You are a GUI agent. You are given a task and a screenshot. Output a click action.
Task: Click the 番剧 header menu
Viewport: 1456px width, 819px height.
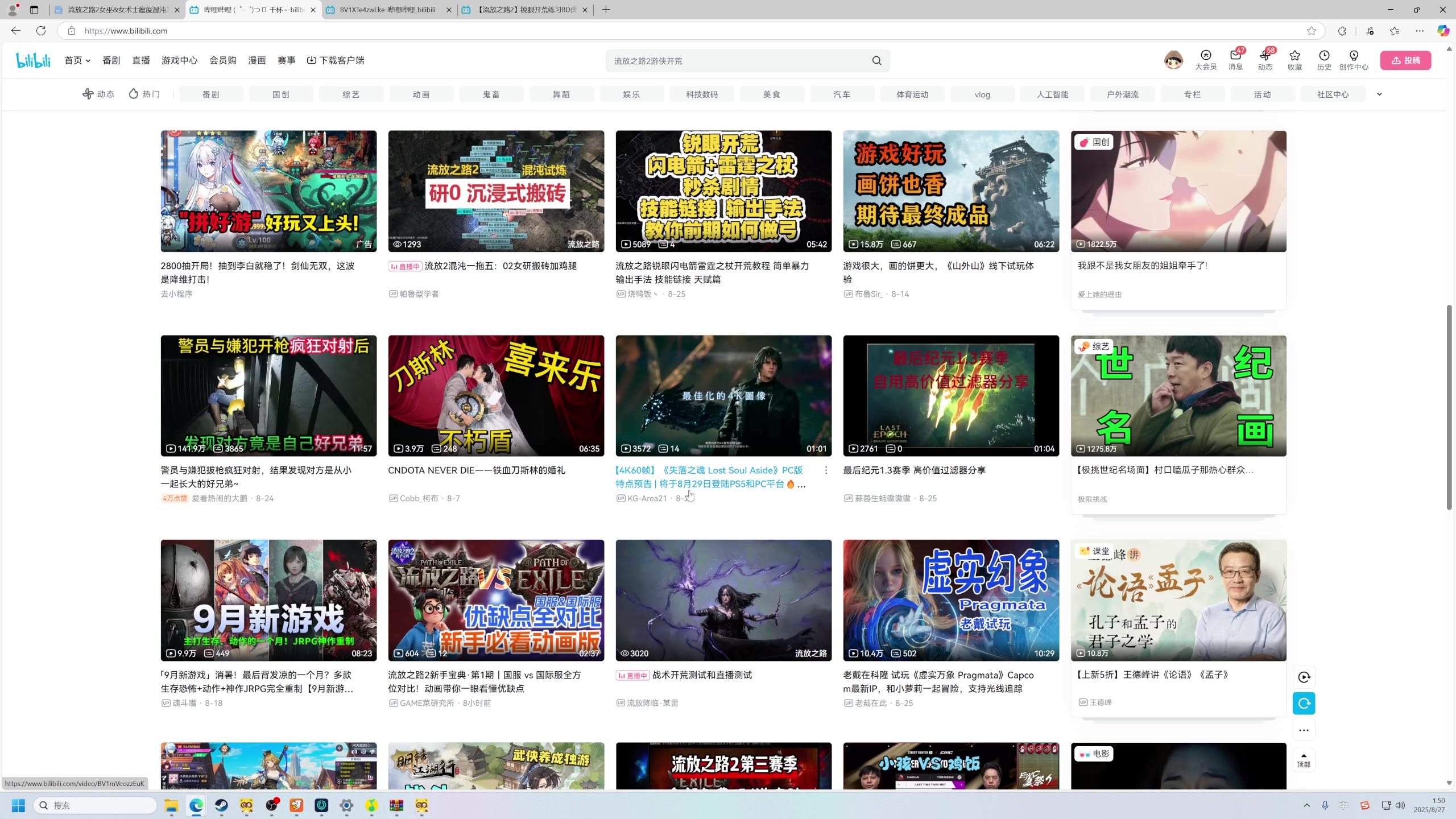[x=111, y=60]
